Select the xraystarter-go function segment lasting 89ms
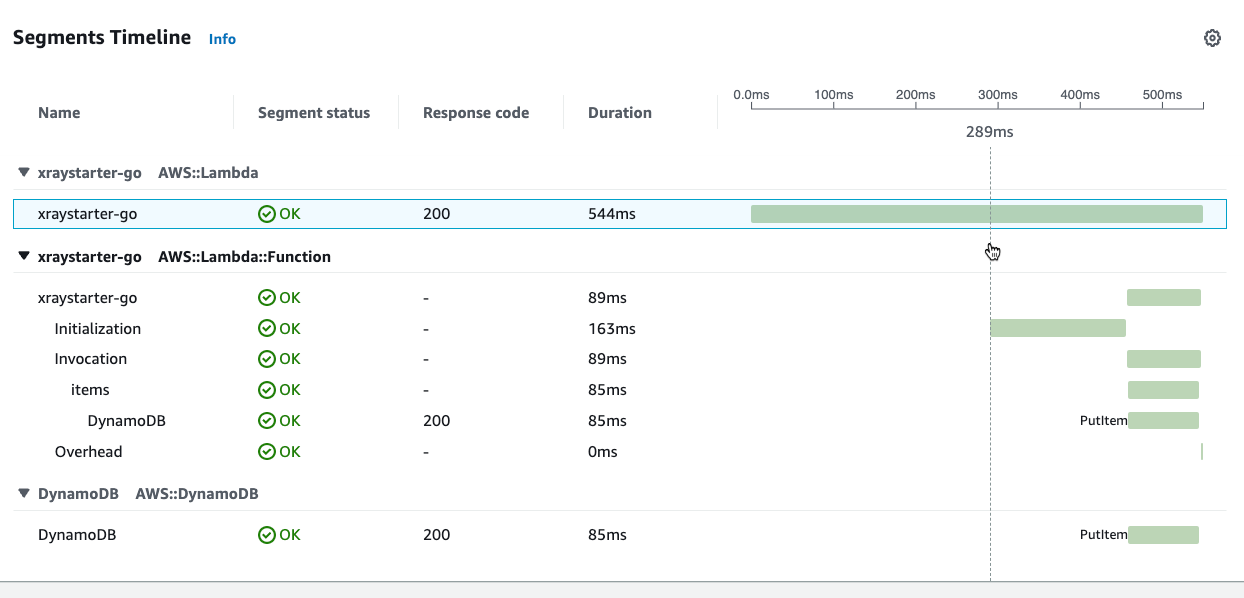The width and height of the screenshot is (1244, 598). coord(87,297)
